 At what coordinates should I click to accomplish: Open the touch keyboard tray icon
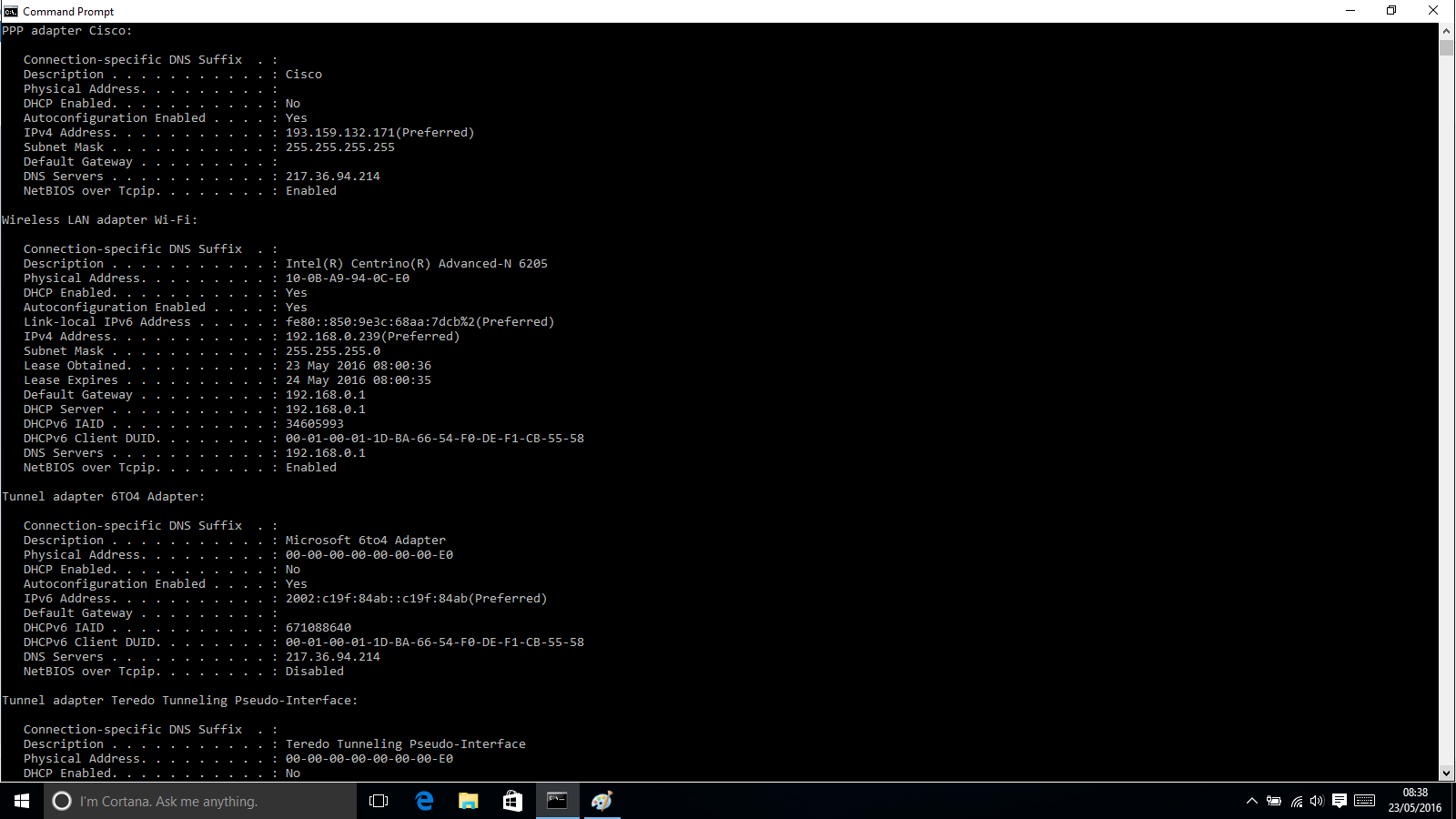1365,801
